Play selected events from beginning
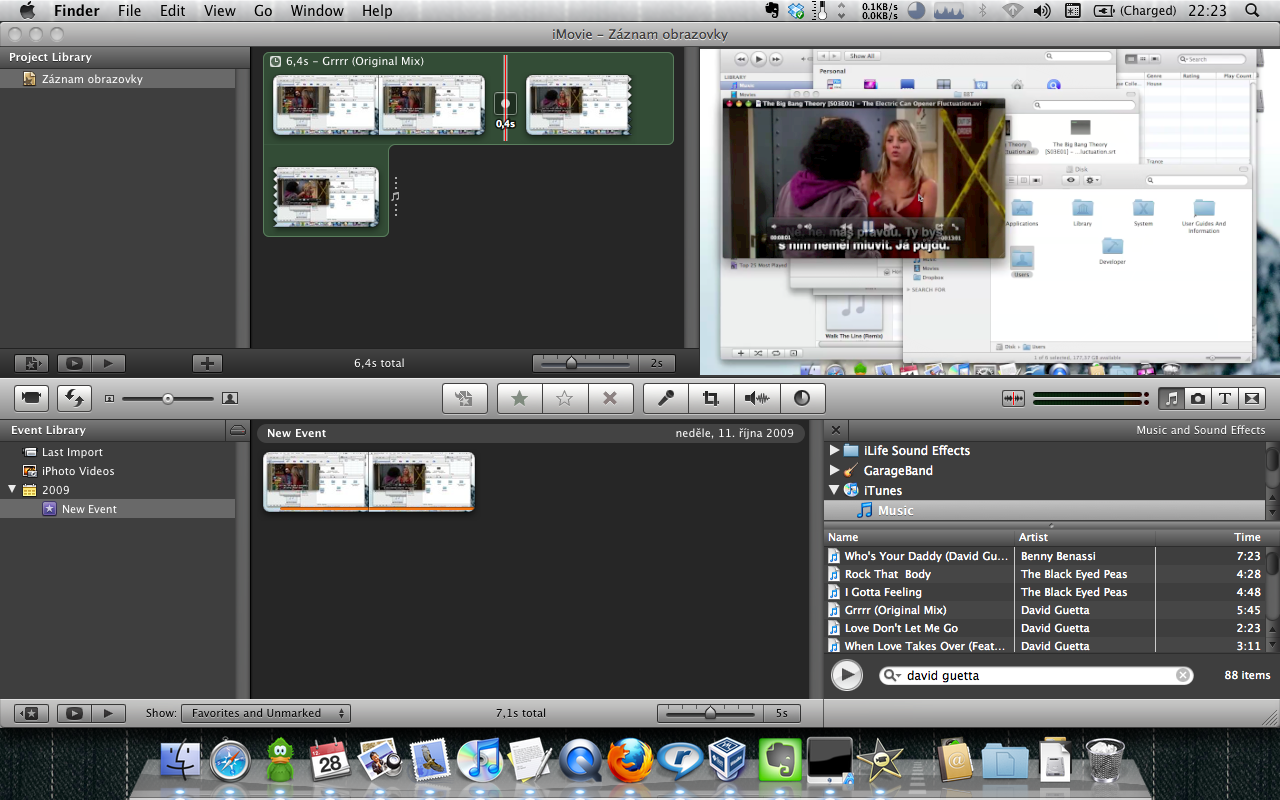This screenshot has height=800, width=1280. coord(109,713)
